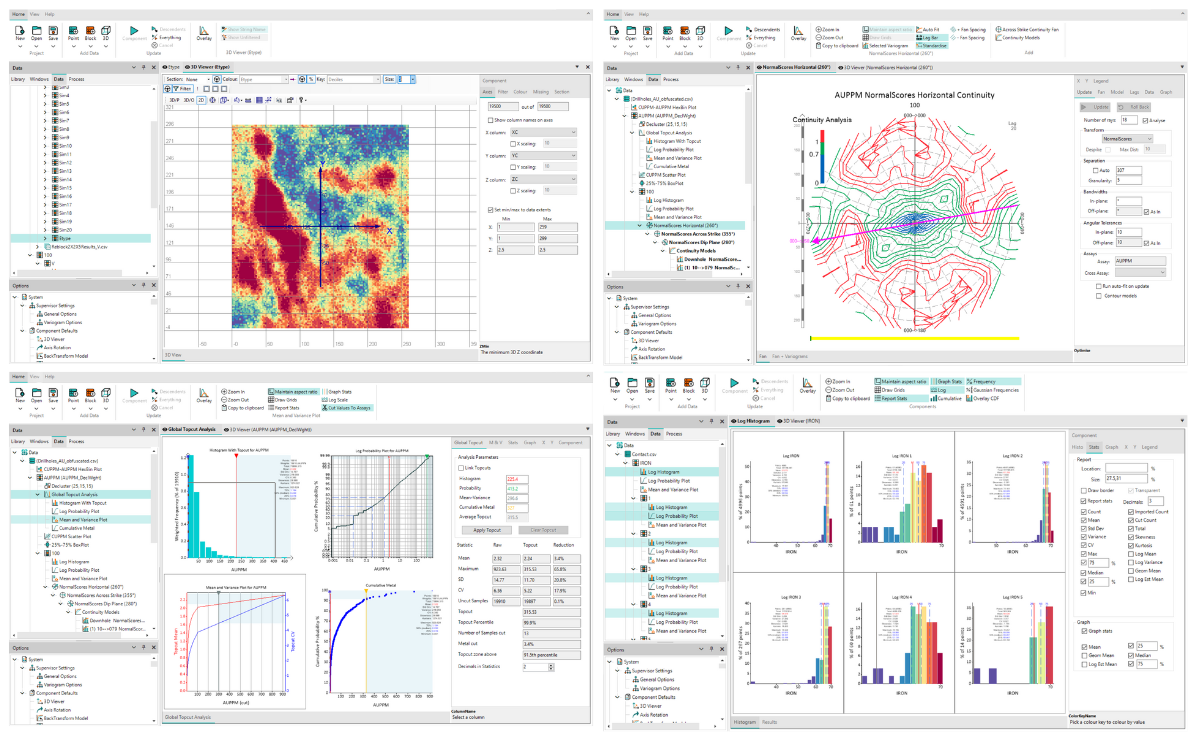Toggle Show column names on axes
This screenshot has height=736, width=1196.
(x=490, y=120)
